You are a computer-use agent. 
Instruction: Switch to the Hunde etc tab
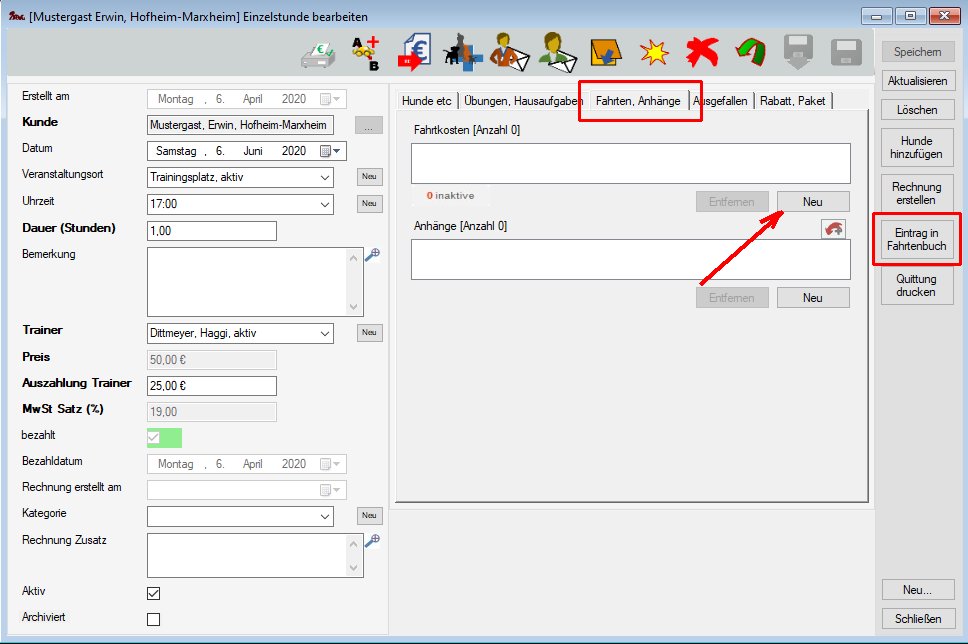(427, 101)
